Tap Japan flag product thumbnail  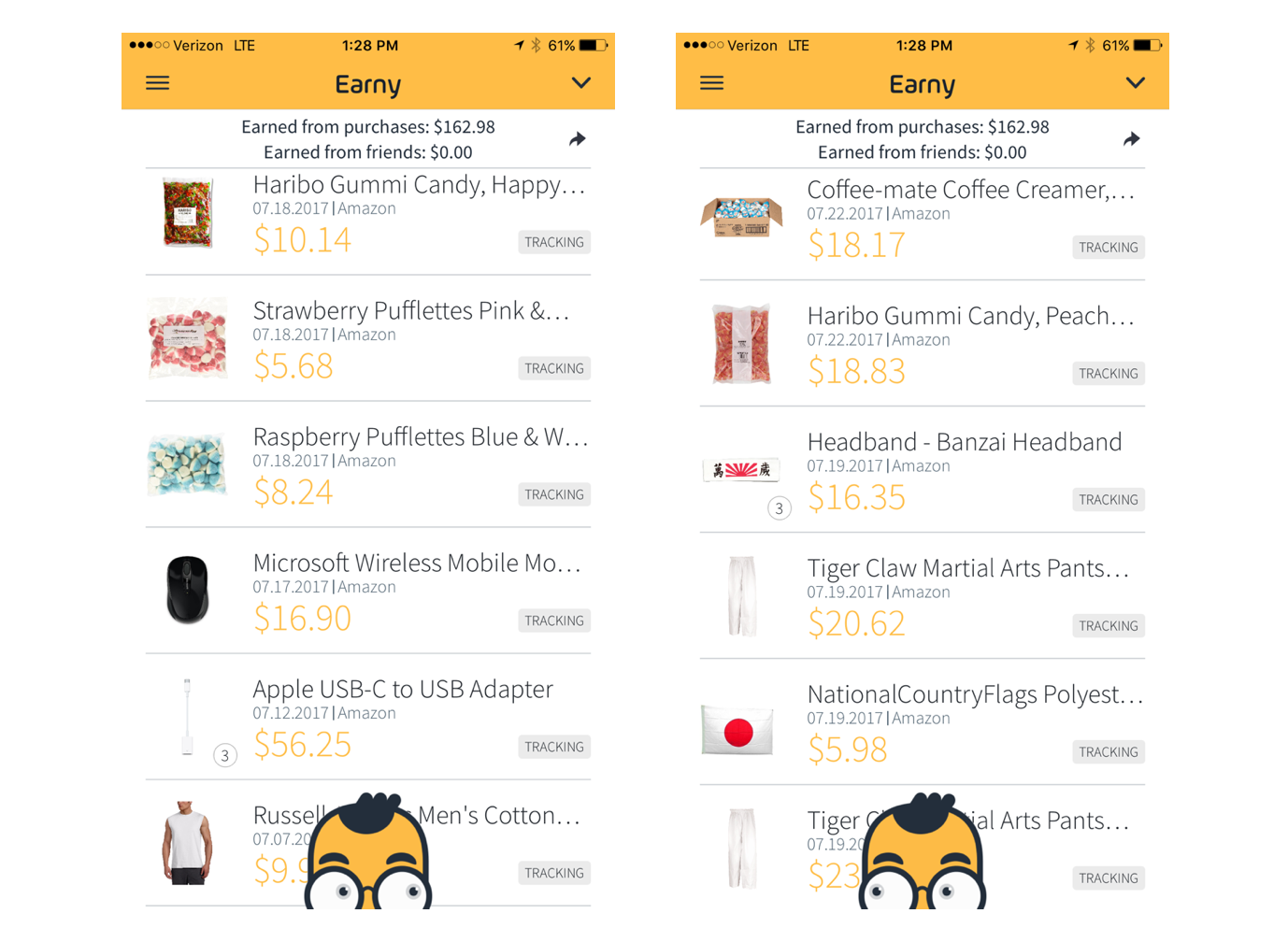pos(737,731)
